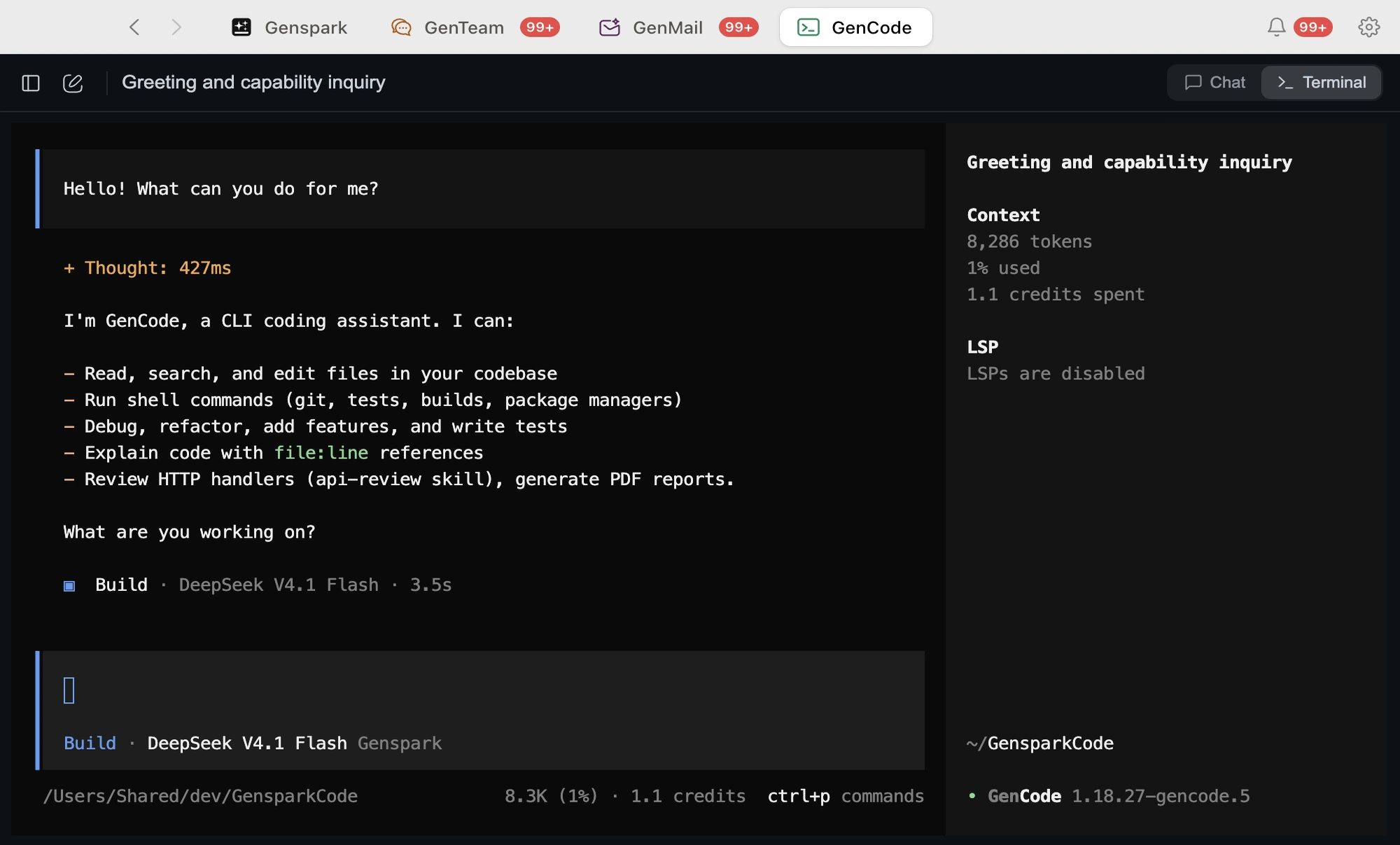Screen dimensions: 1400x845
Task: Open notifications with the bell icon
Action: 1277,27
